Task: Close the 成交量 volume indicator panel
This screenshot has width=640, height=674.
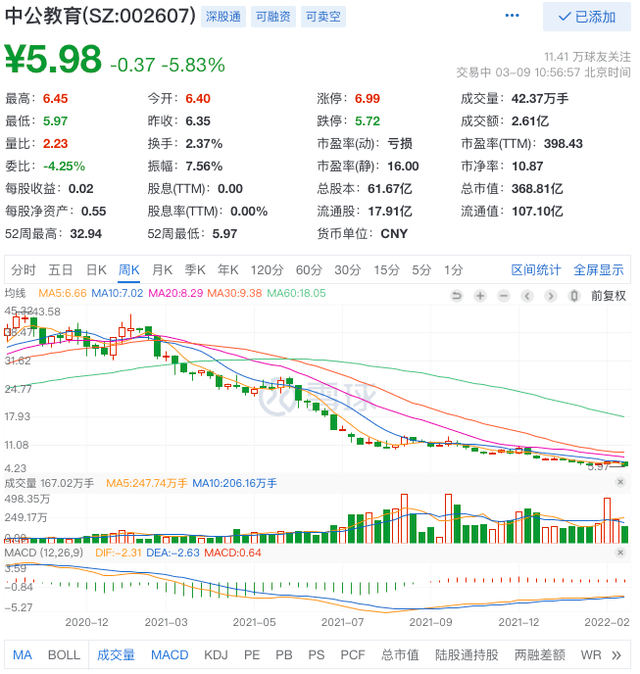Action: 620,482
